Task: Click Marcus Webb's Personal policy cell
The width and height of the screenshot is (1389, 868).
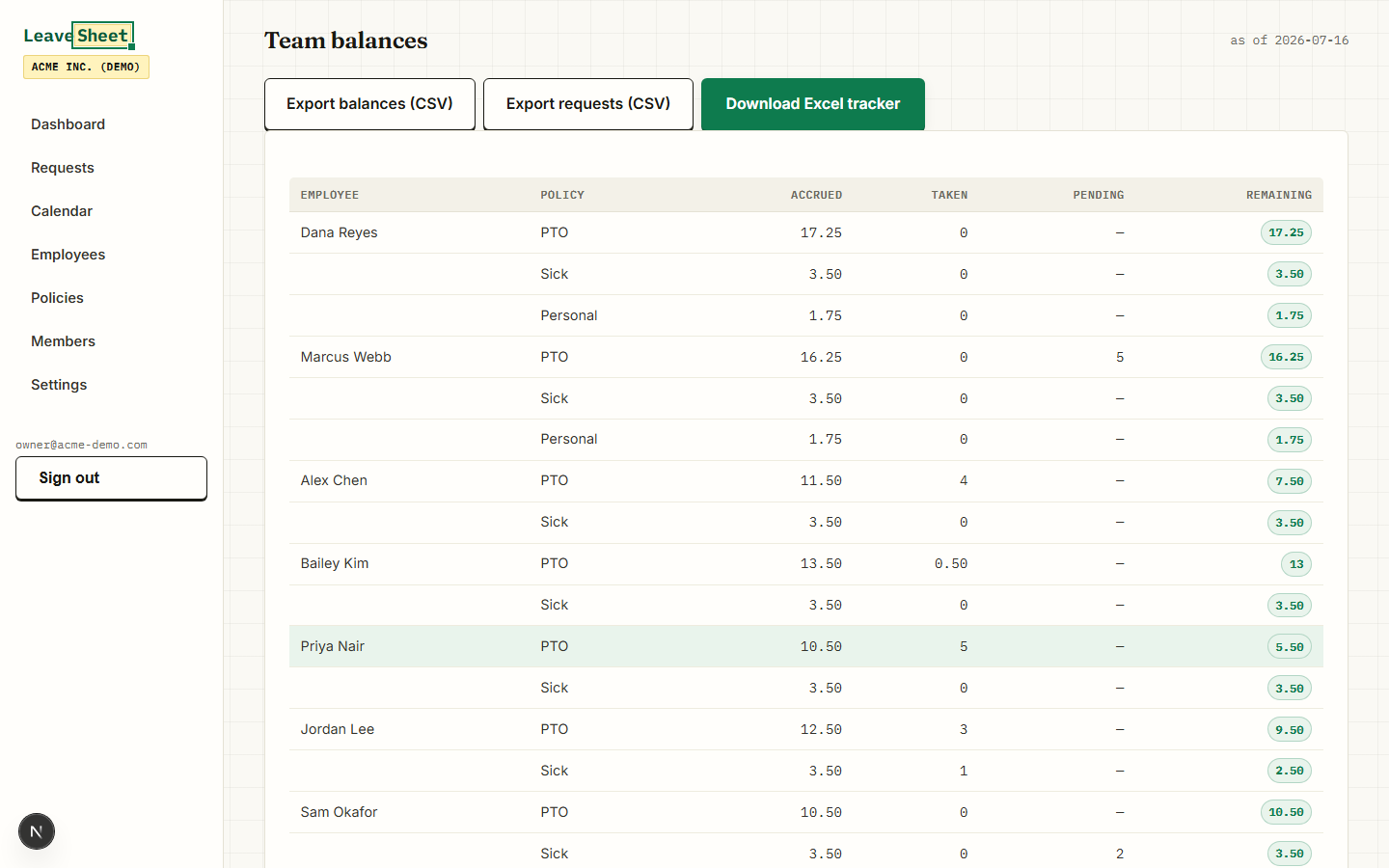Action: tap(569, 439)
